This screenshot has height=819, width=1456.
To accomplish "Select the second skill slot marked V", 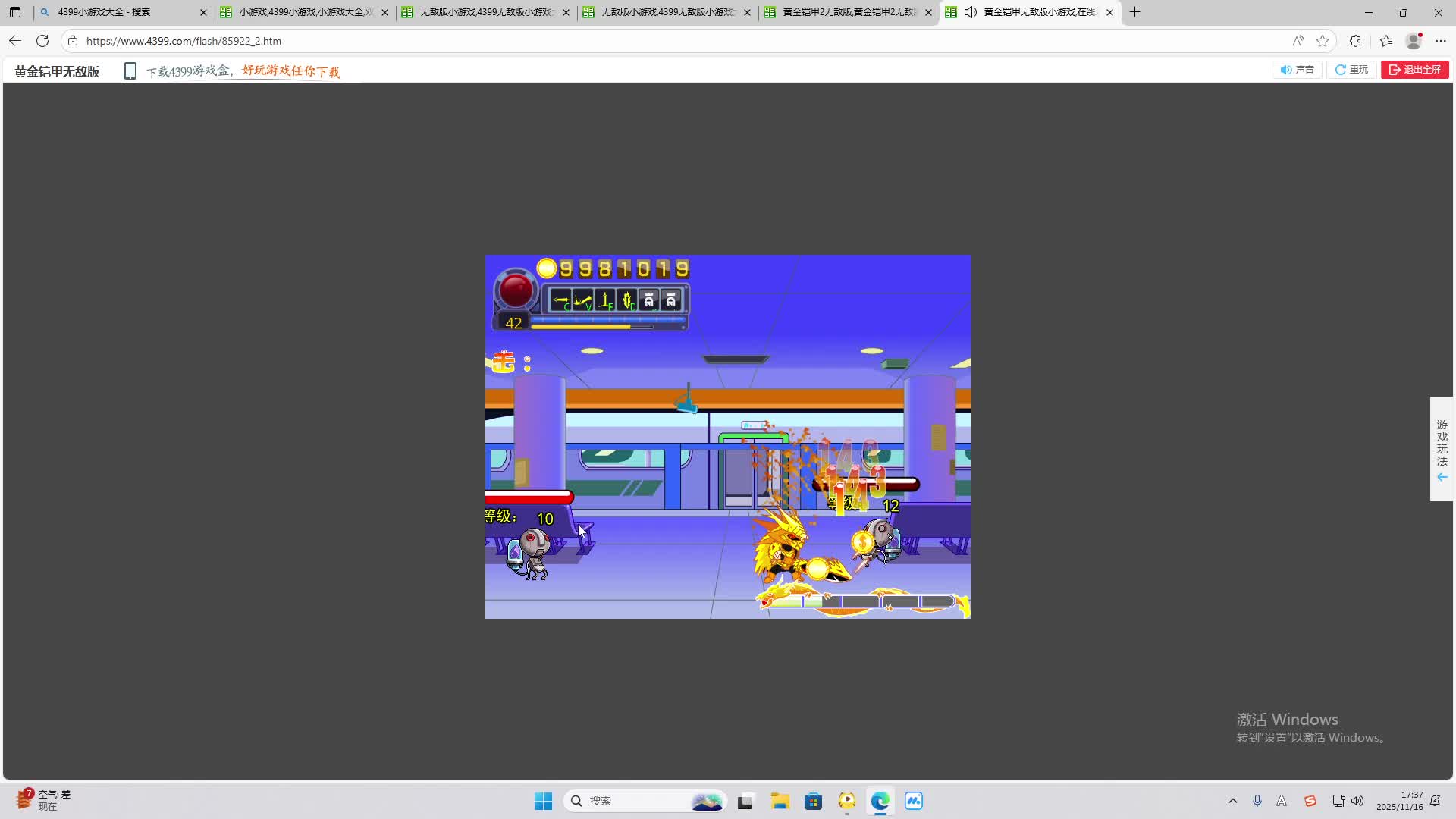I will pyautogui.click(x=582, y=301).
